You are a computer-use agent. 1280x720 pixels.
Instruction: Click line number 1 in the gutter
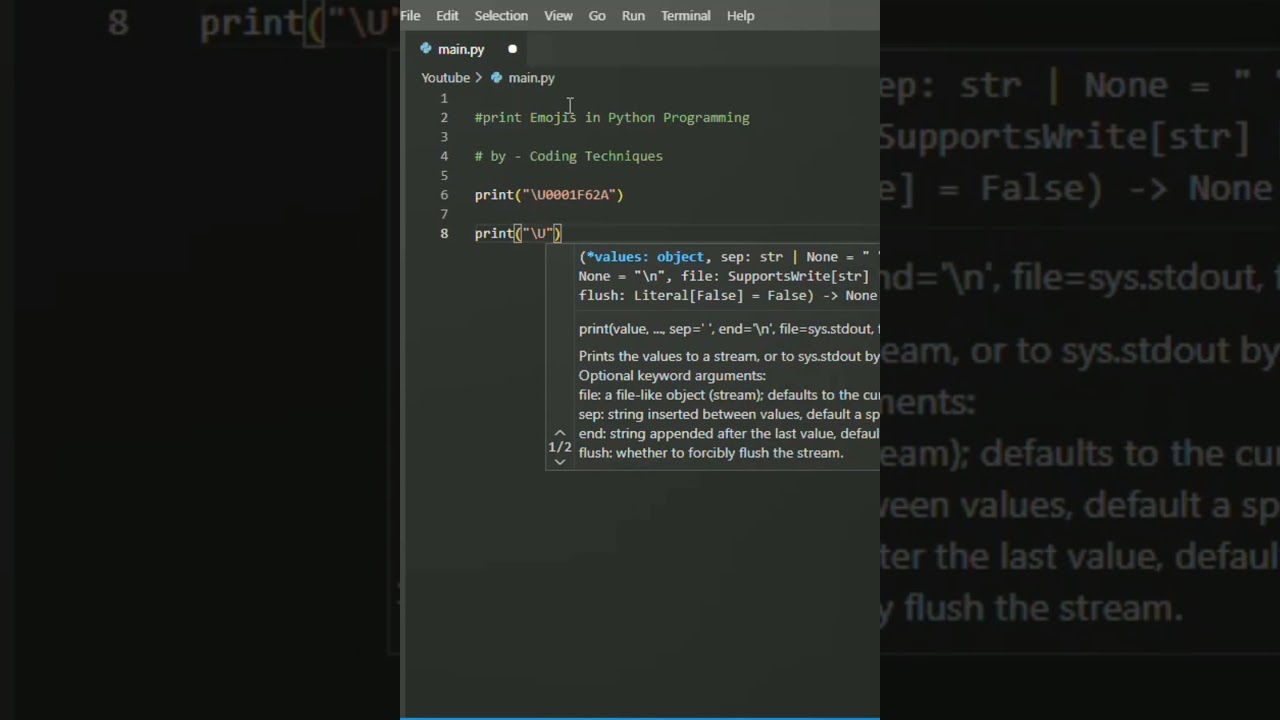click(444, 98)
